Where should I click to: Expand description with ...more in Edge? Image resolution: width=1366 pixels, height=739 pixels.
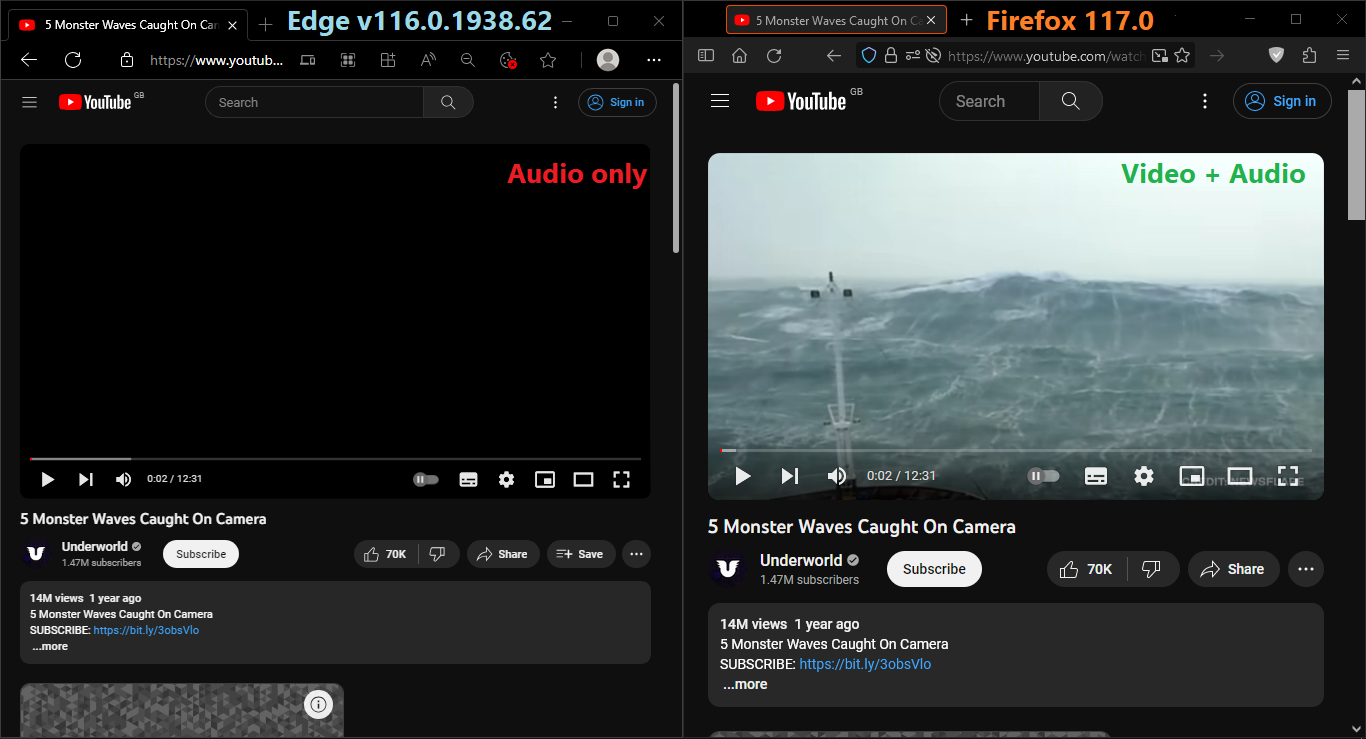50,646
